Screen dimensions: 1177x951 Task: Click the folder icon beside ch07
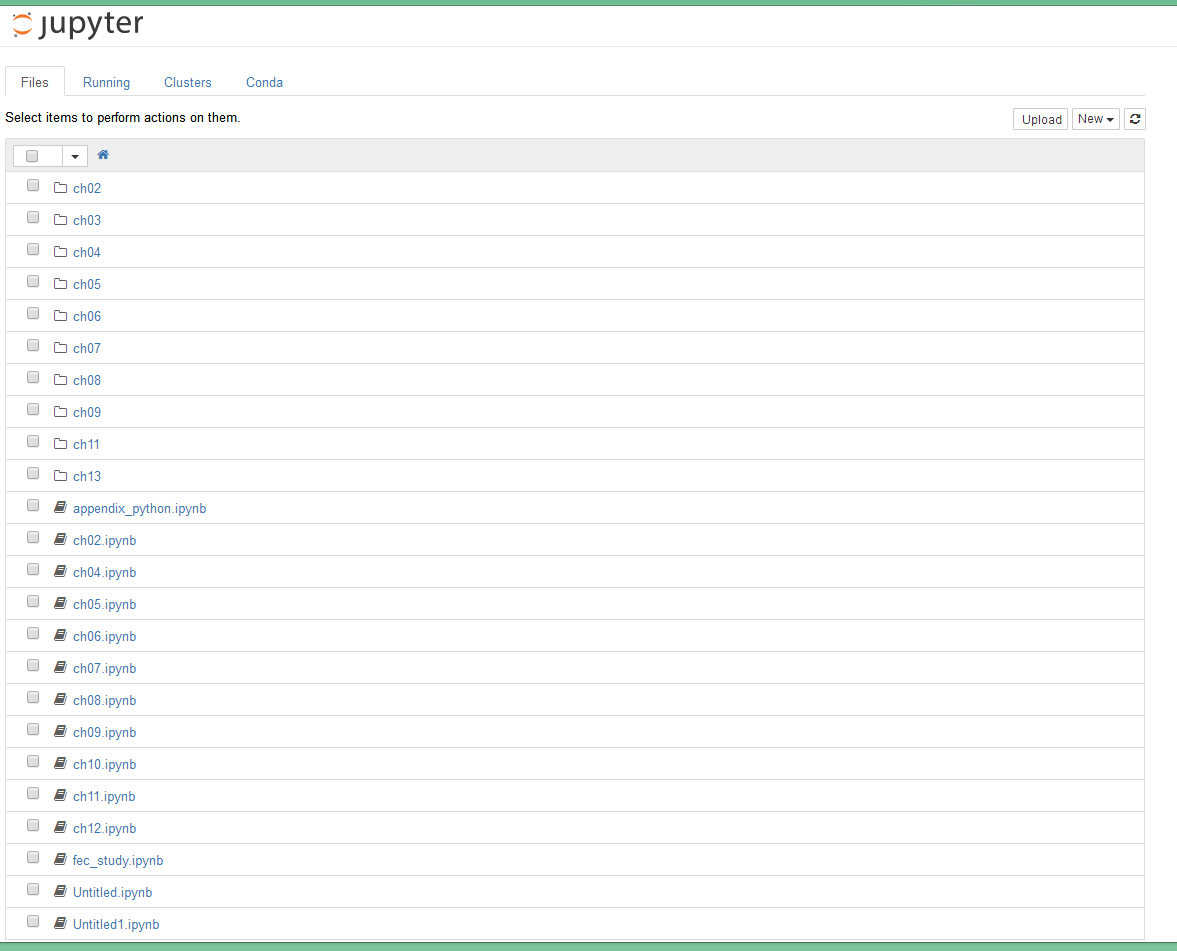pyautogui.click(x=60, y=348)
